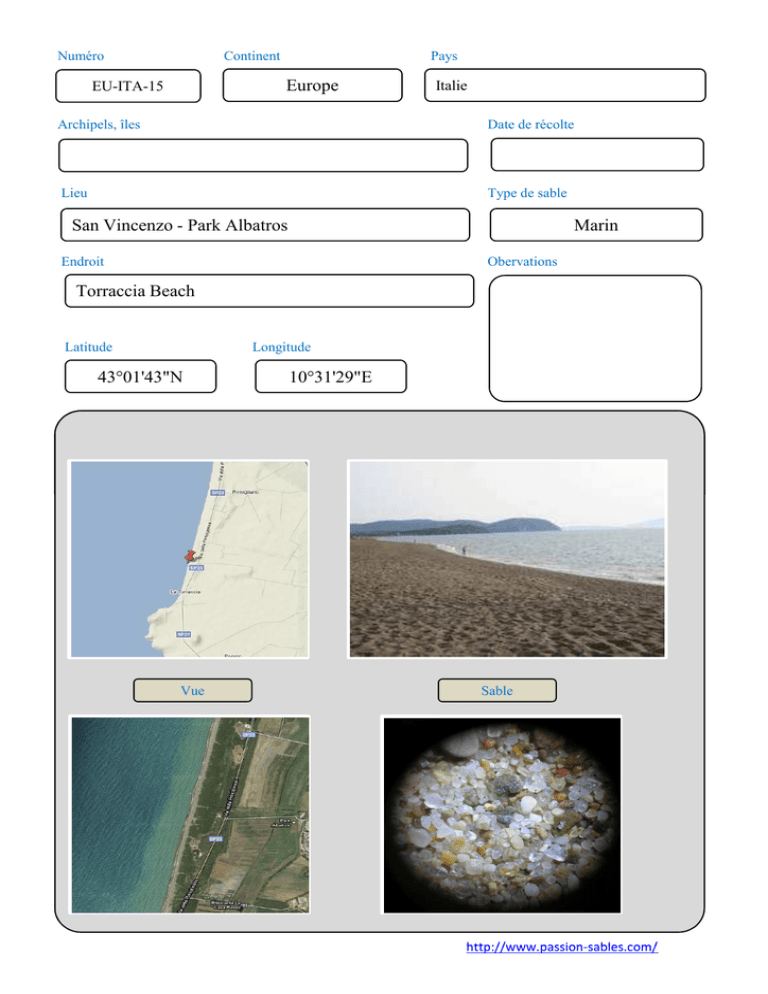This screenshot has height=994, width=768.
Task: Select the Latitude field 43°01'43"N
Action: coord(140,377)
